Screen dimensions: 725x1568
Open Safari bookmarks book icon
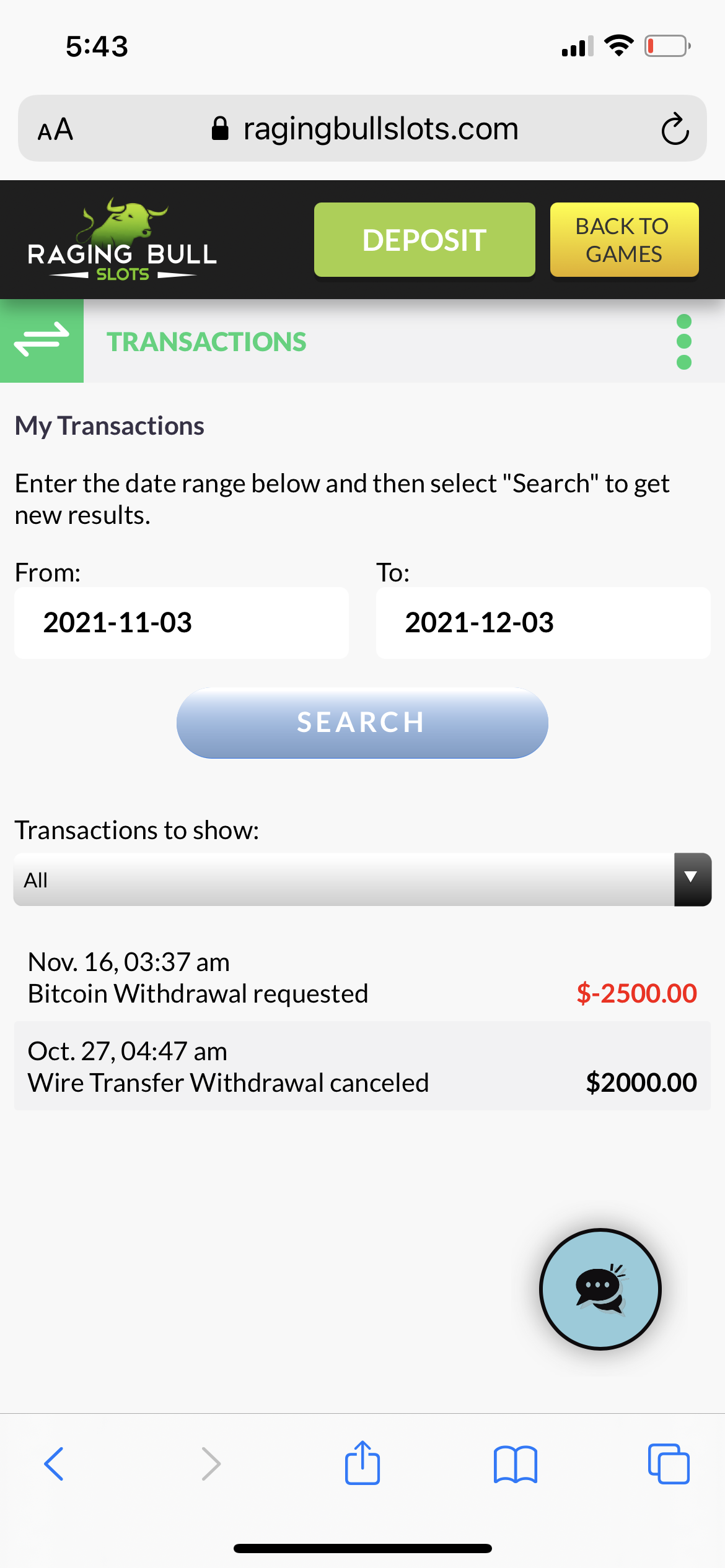click(x=515, y=1464)
